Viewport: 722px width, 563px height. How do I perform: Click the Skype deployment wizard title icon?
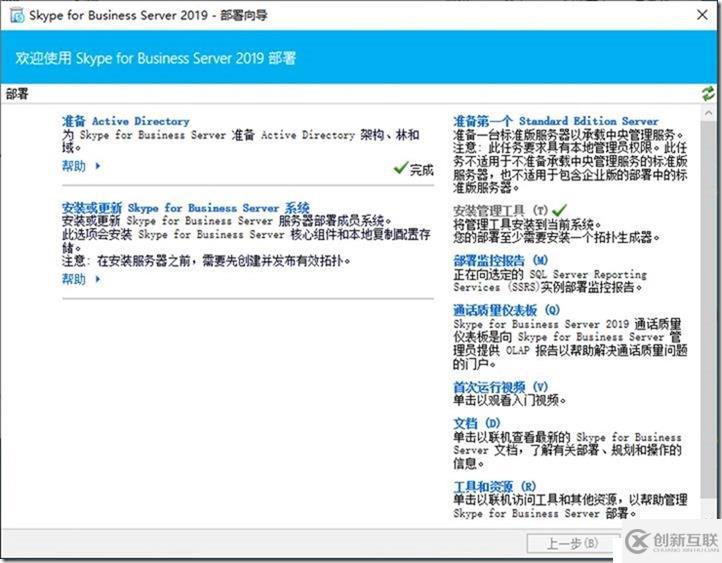pyautogui.click(x=17, y=16)
